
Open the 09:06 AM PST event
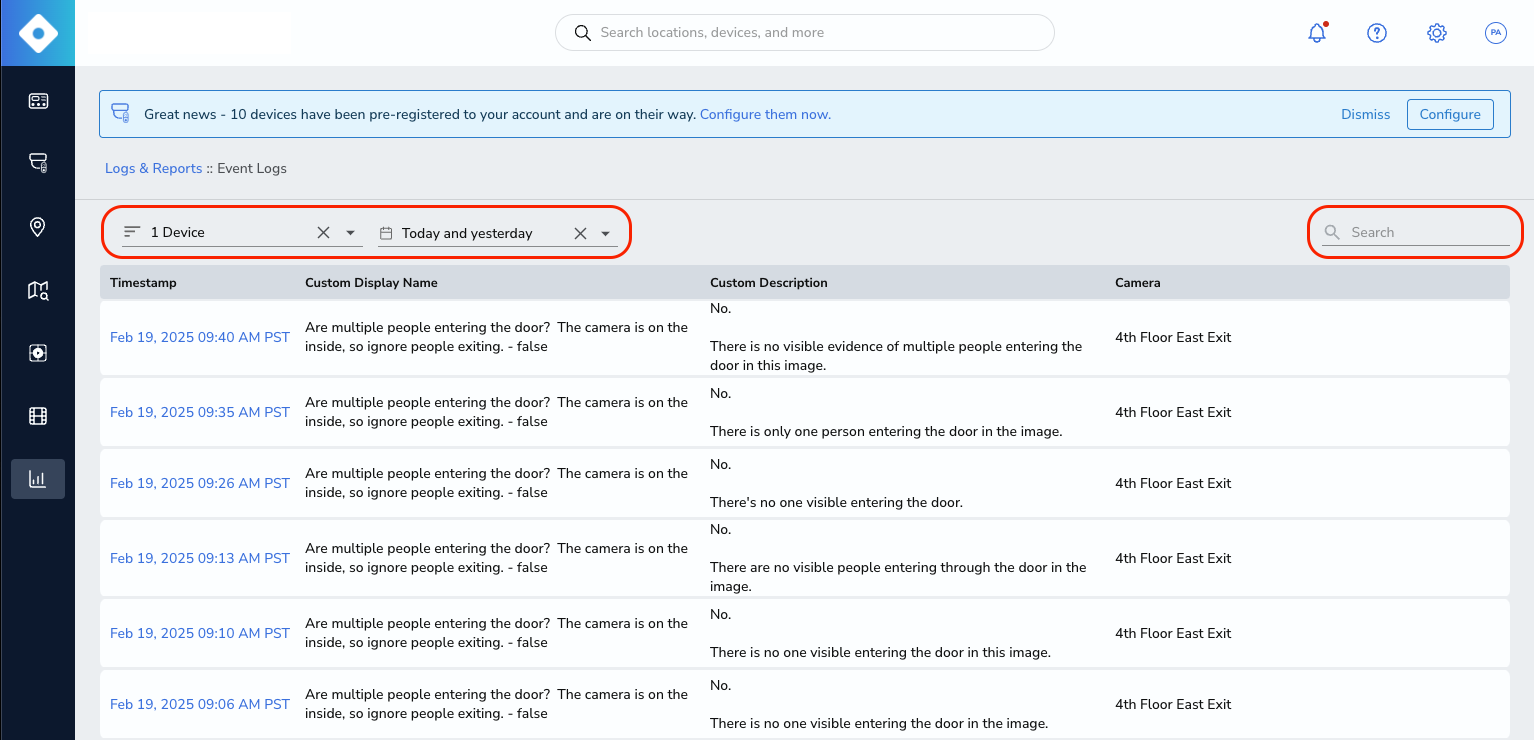click(200, 704)
